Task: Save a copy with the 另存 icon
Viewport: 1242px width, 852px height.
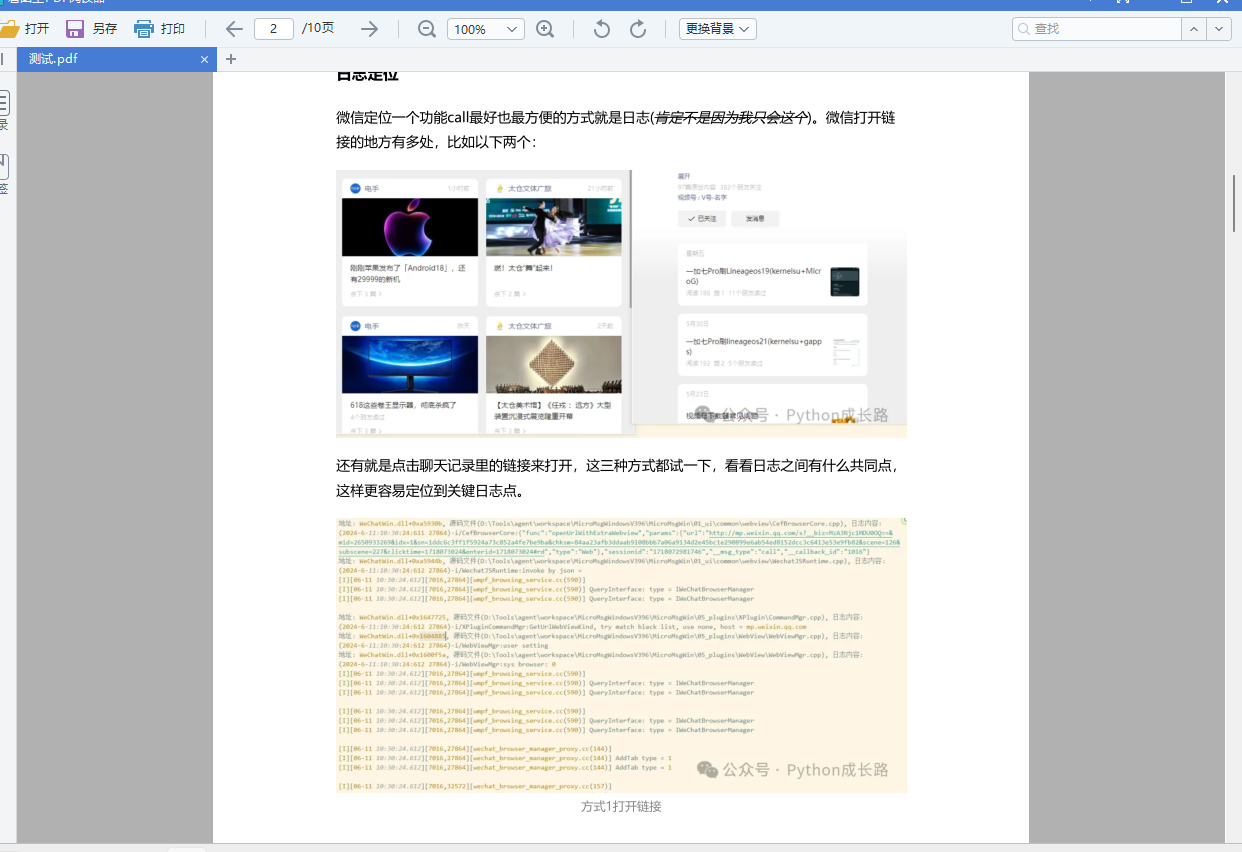Action: click(75, 29)
